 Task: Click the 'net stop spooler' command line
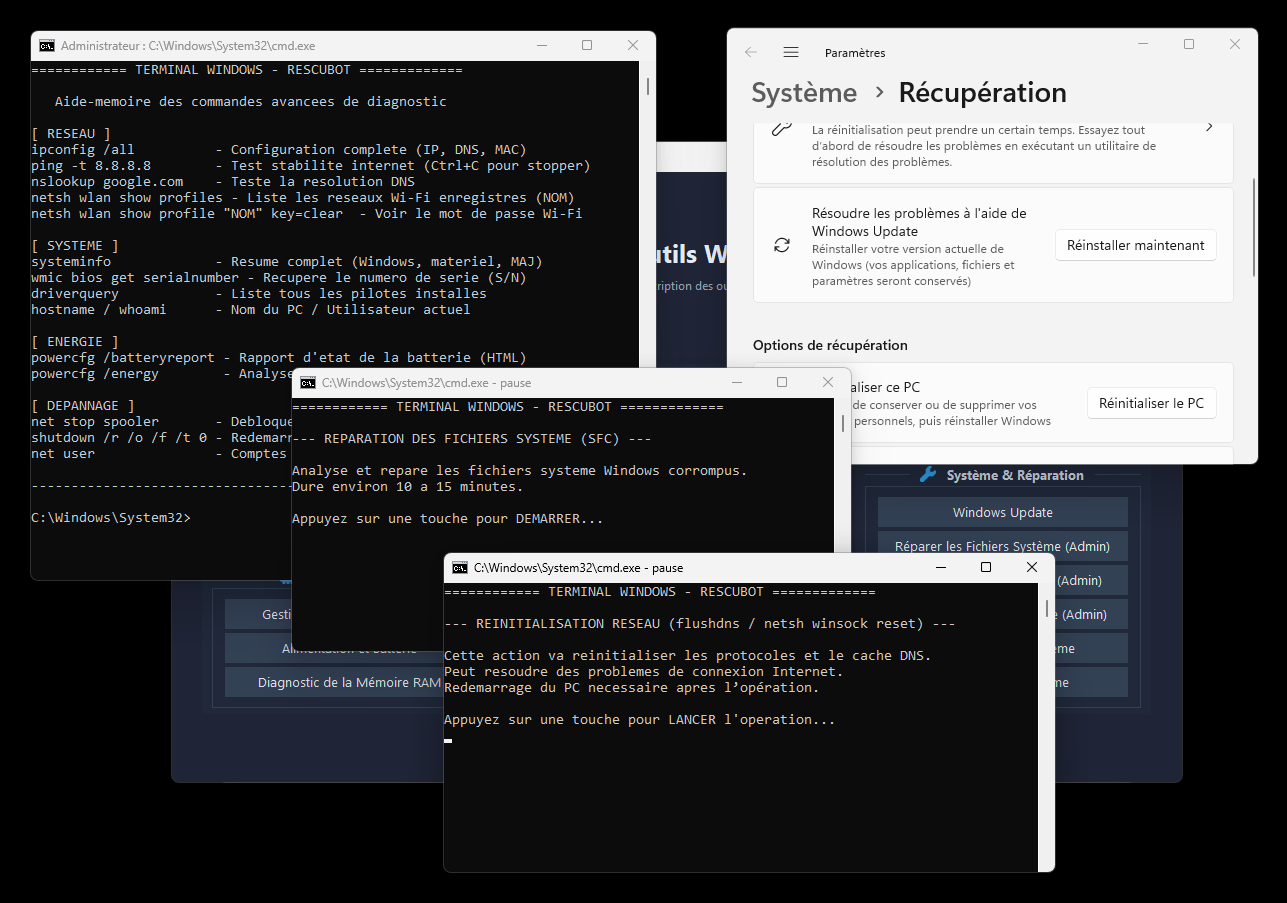pos(161,422)
